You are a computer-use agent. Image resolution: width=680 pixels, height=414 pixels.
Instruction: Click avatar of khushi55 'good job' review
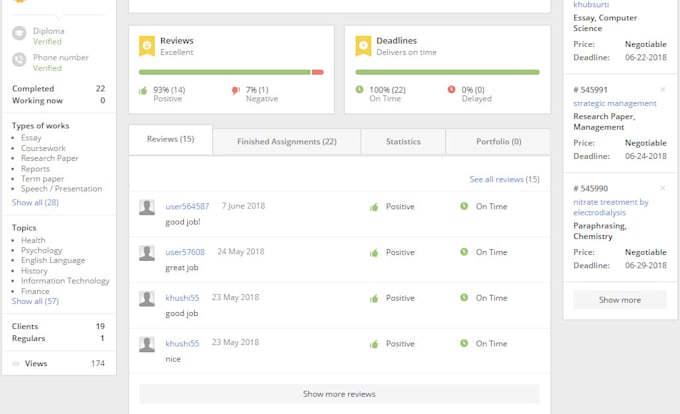[147, 299]
